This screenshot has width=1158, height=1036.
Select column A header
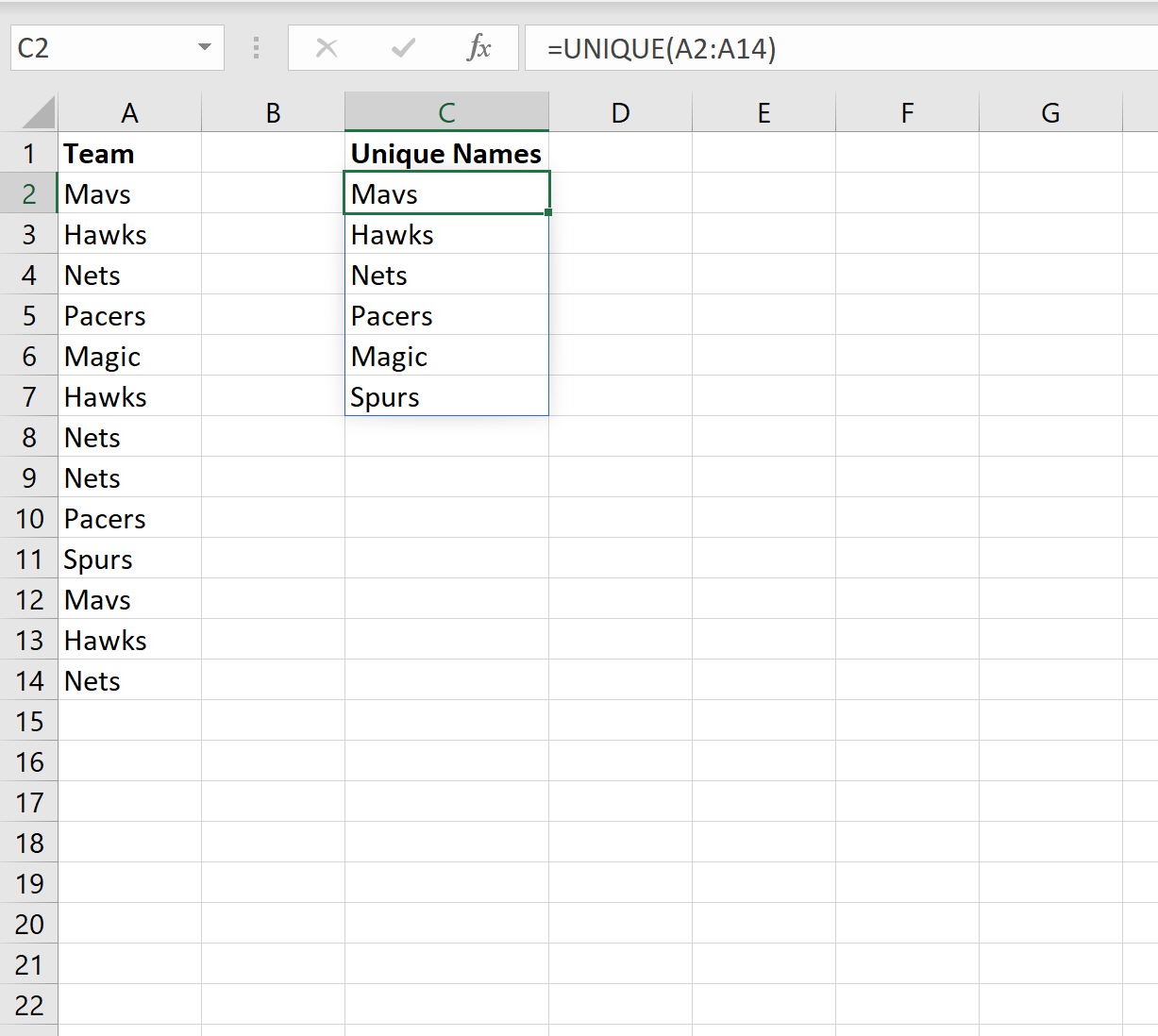[129, 113]
